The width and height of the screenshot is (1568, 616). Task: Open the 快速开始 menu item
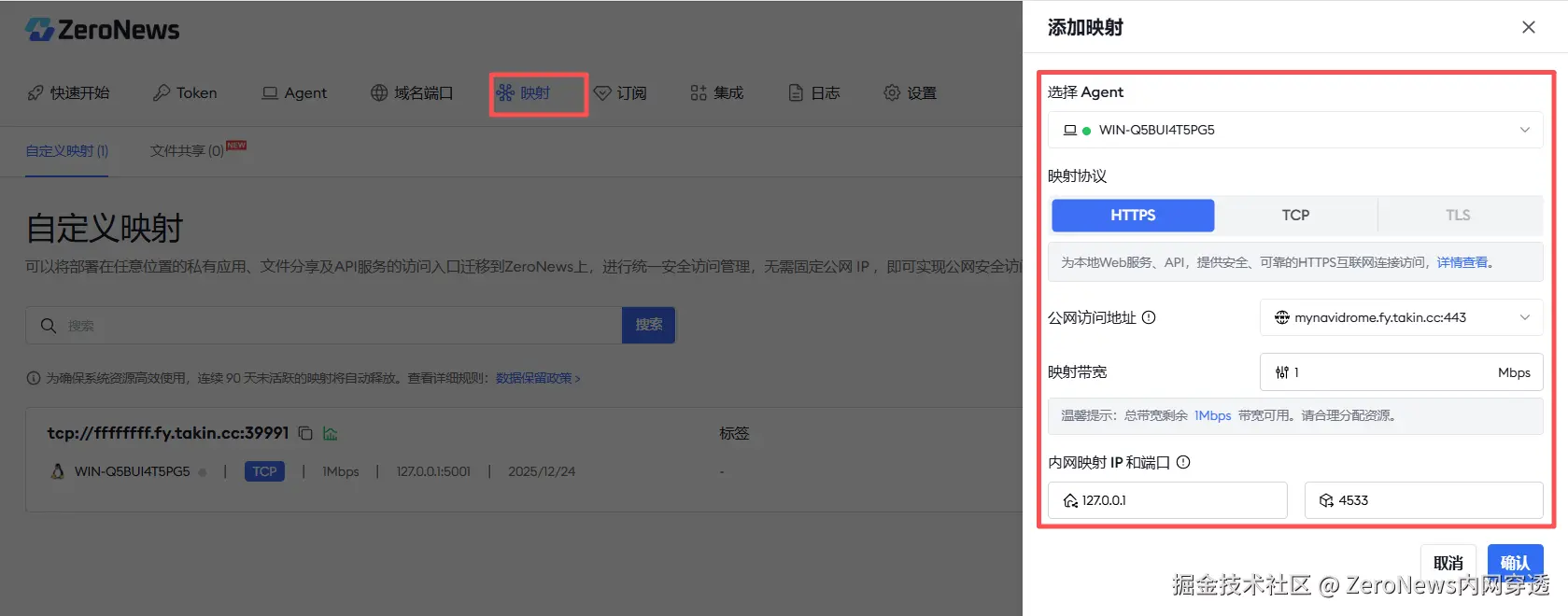(69, 92)
